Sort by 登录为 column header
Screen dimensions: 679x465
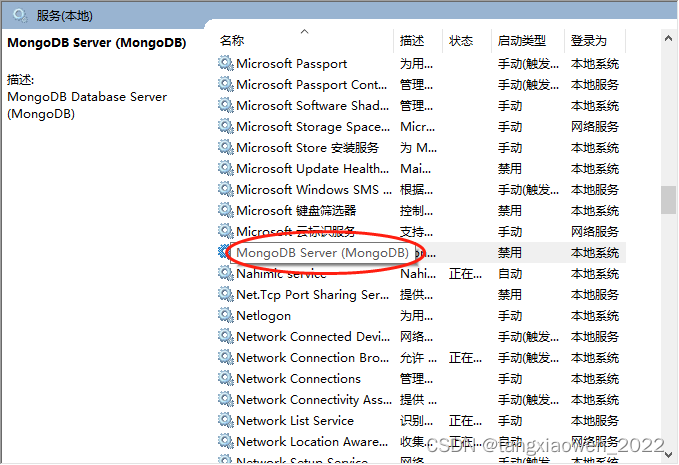click(588, 41)
